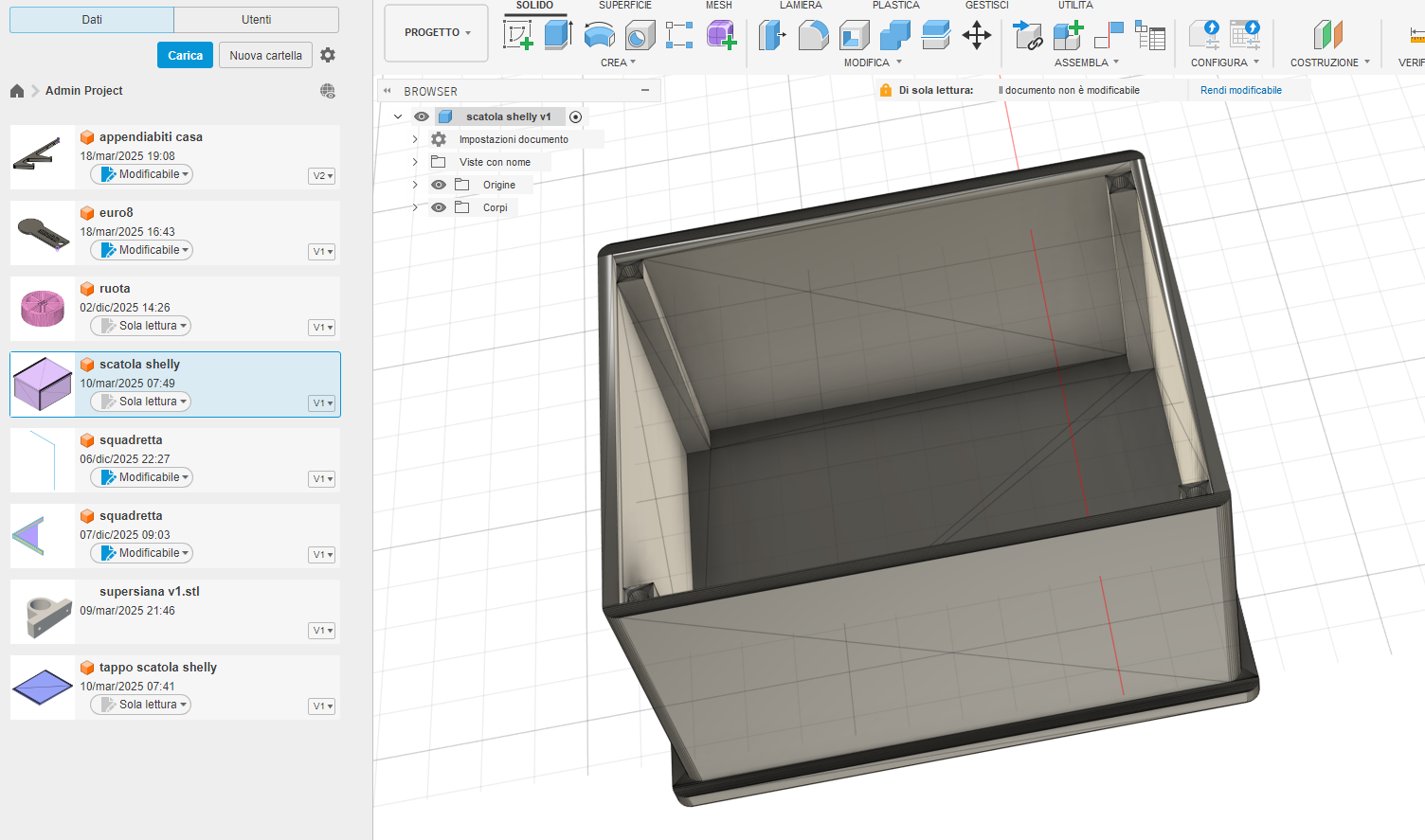Open version V2 dropdown for appendiabiti casa
The height and width of the screenshot is (840, 1425).
[x=322, y=176]
